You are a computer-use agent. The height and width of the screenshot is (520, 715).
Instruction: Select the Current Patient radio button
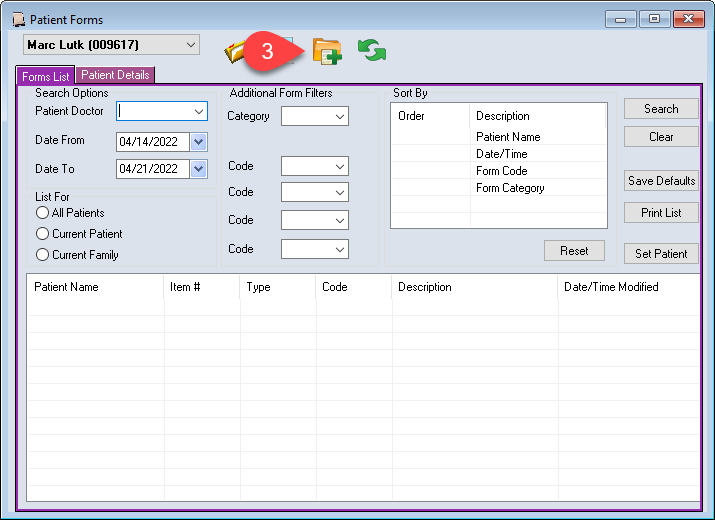coord(42,234)
